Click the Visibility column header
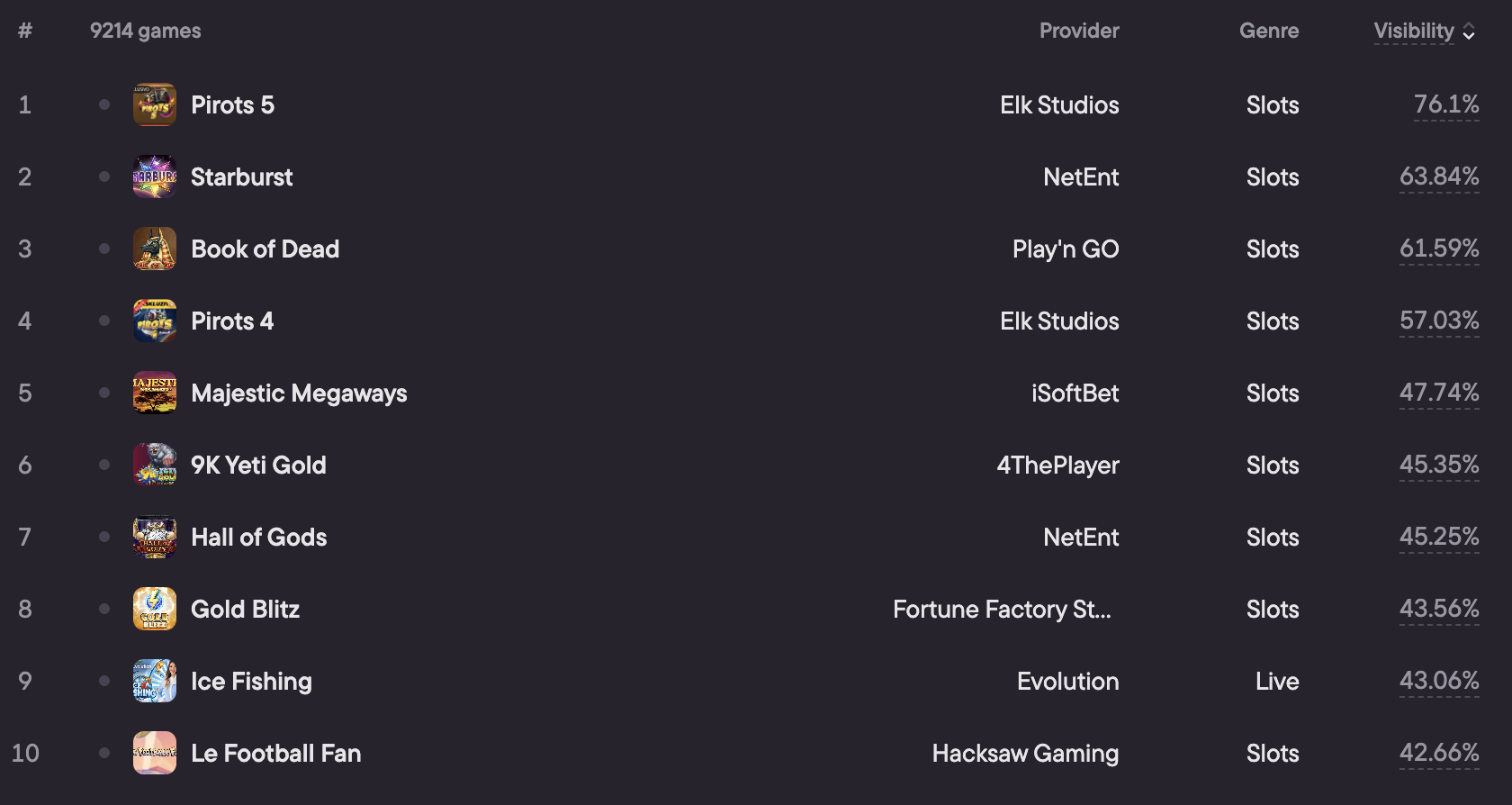 pos(1414,31)
